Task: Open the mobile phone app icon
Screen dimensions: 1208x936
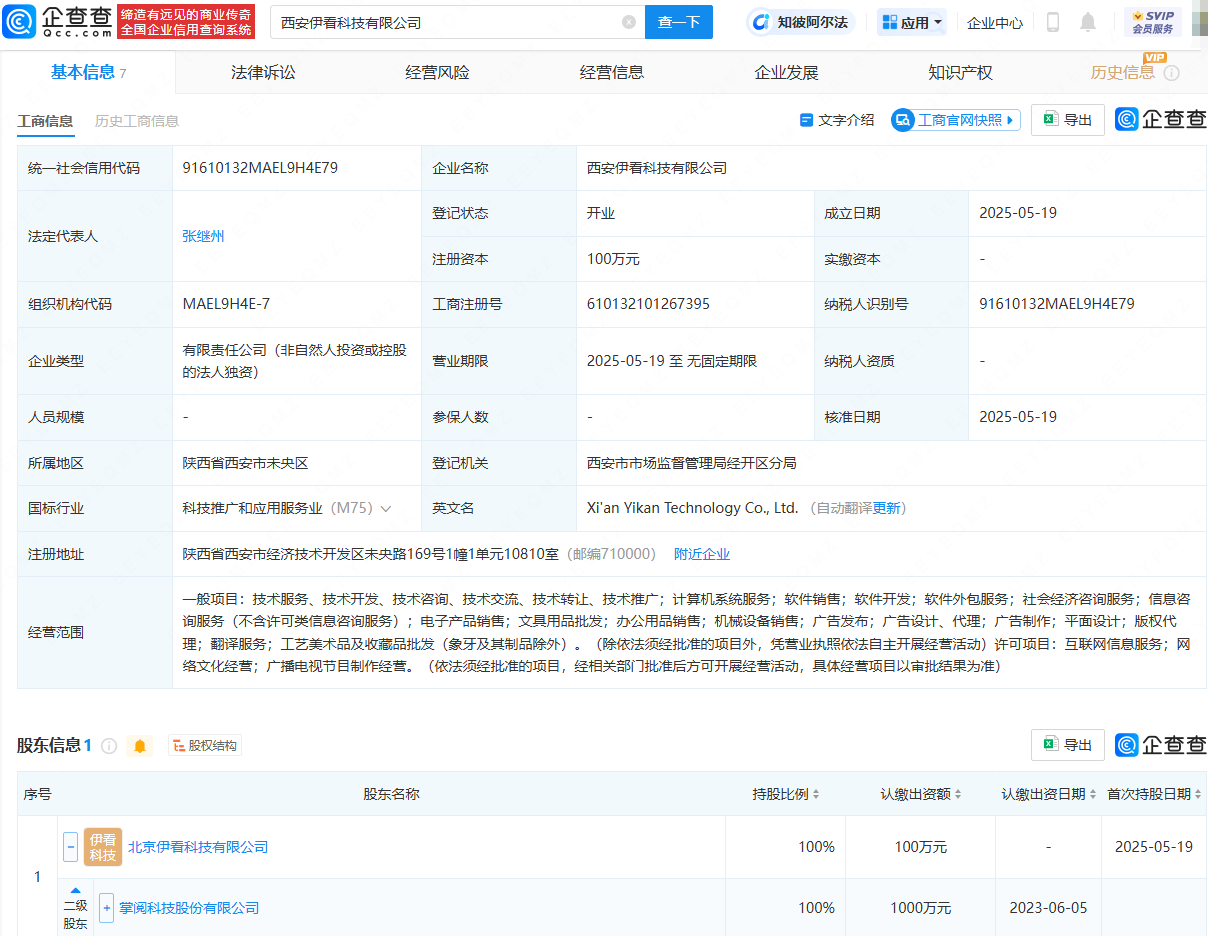Action: [1052, 22]
